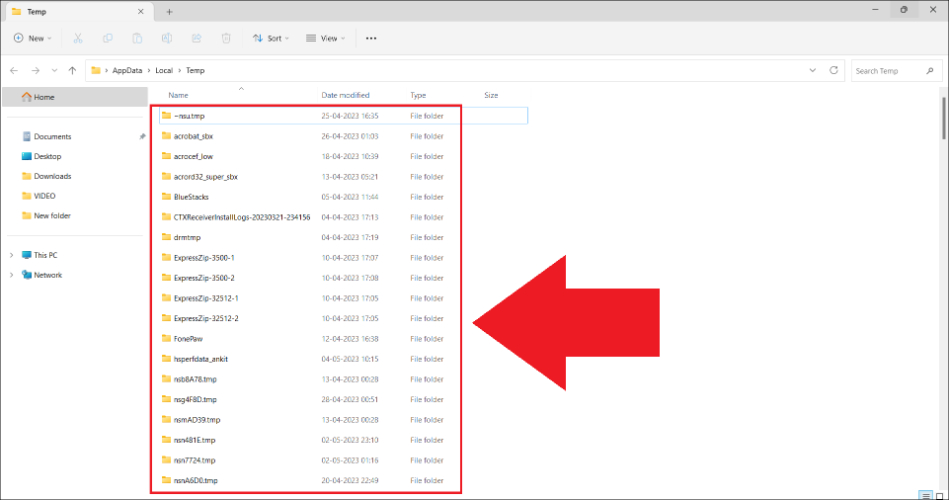
Task: Switch to details view icon in status bar
Action: pos(925,495)
